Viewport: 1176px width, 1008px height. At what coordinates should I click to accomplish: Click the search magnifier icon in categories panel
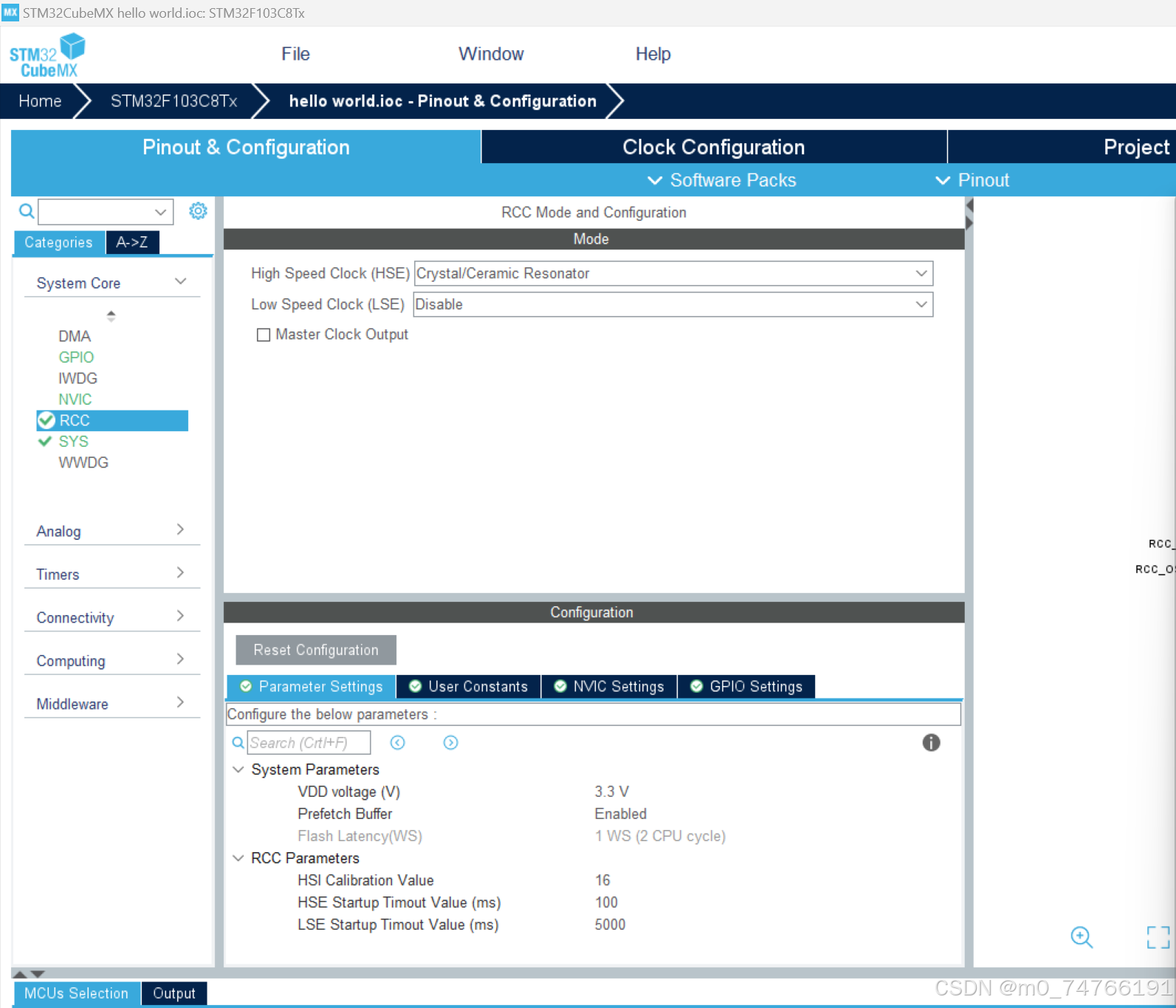[x=27, y=212]
